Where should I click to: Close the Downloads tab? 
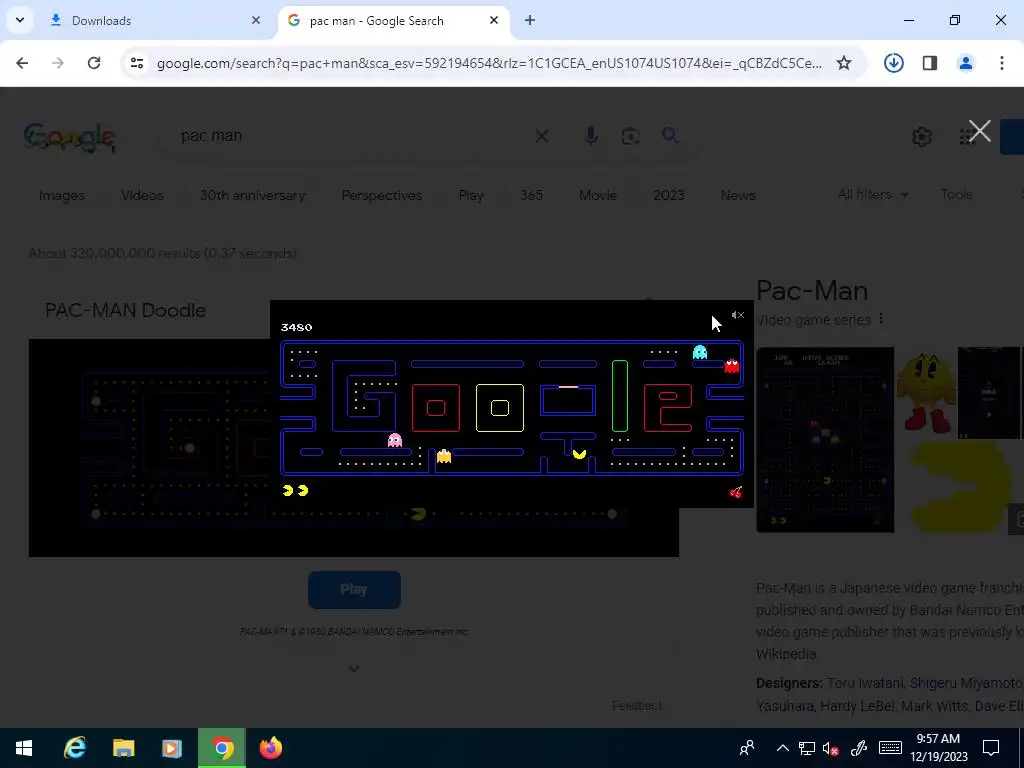pyautogui.click(x=256, y=20)
